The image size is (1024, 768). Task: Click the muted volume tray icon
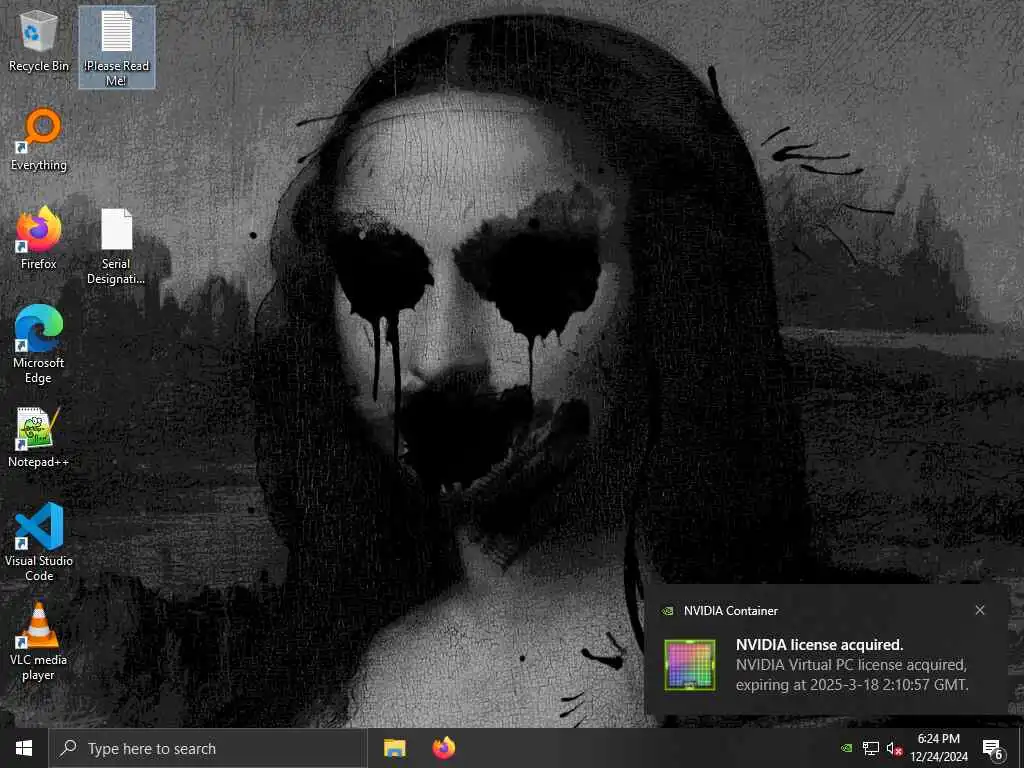(894, 748)
